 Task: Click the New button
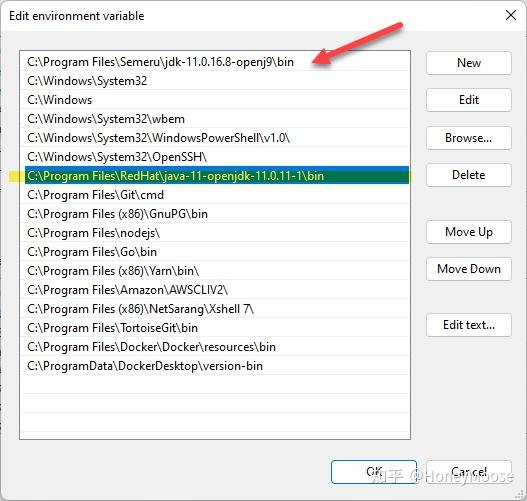pos(469,63)
